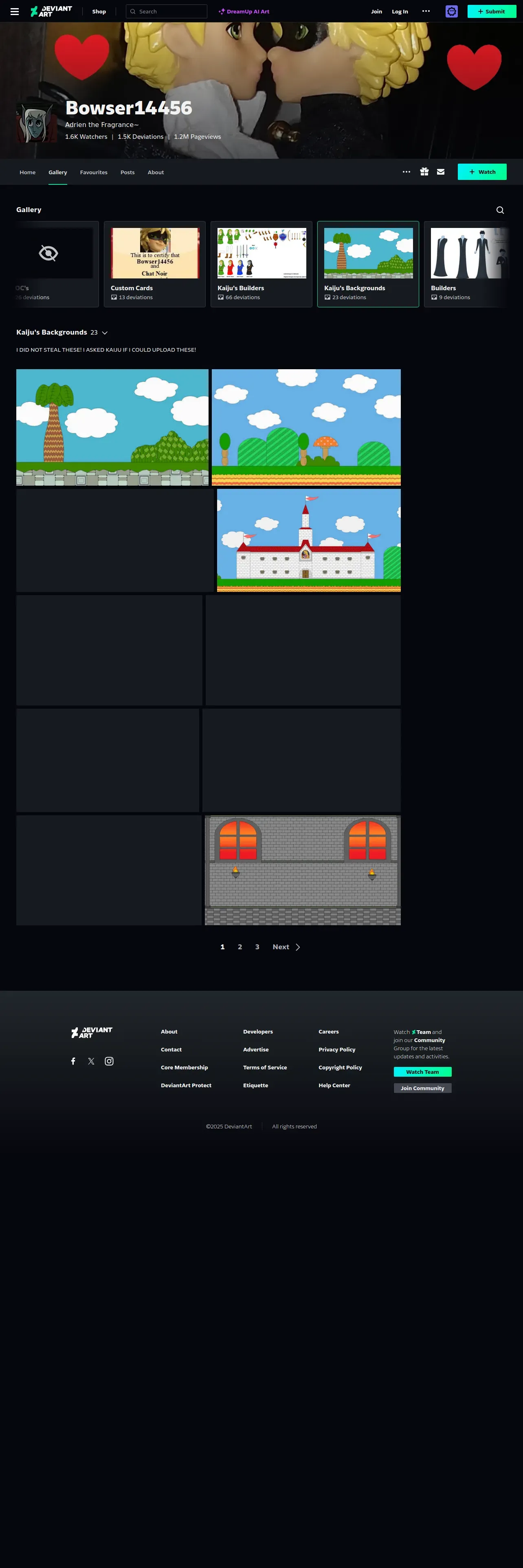This screenshot has width=523, height=1568.
Task: Click the Submit button
Action: [491, 11]
